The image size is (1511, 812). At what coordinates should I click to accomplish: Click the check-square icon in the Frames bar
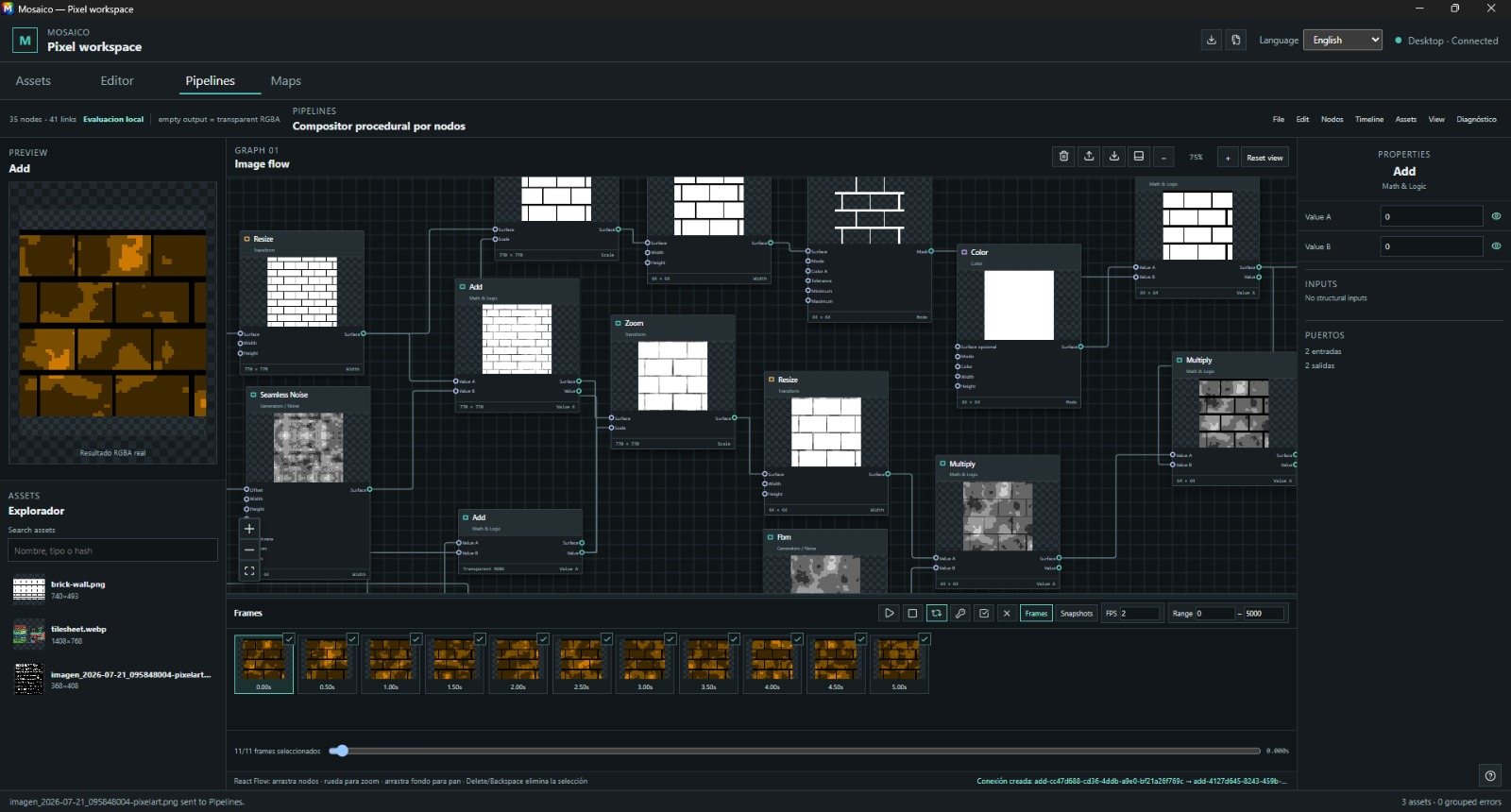pyautogui.click(x=984, y=613)
